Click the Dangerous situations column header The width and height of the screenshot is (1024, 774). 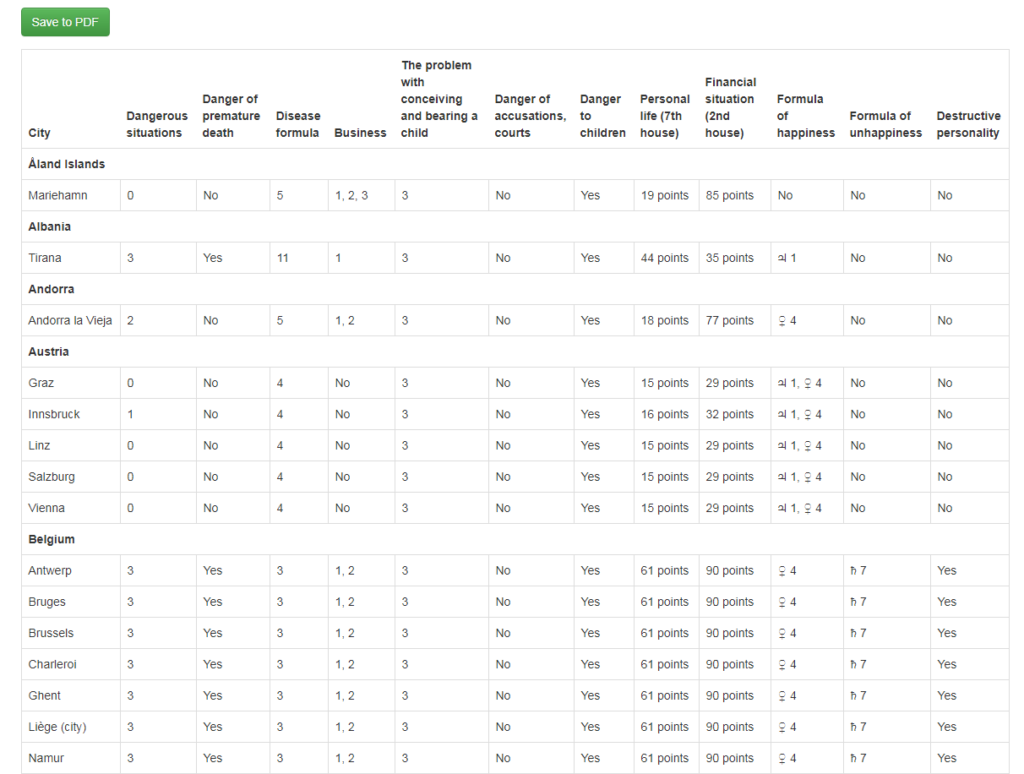point(156,124)
